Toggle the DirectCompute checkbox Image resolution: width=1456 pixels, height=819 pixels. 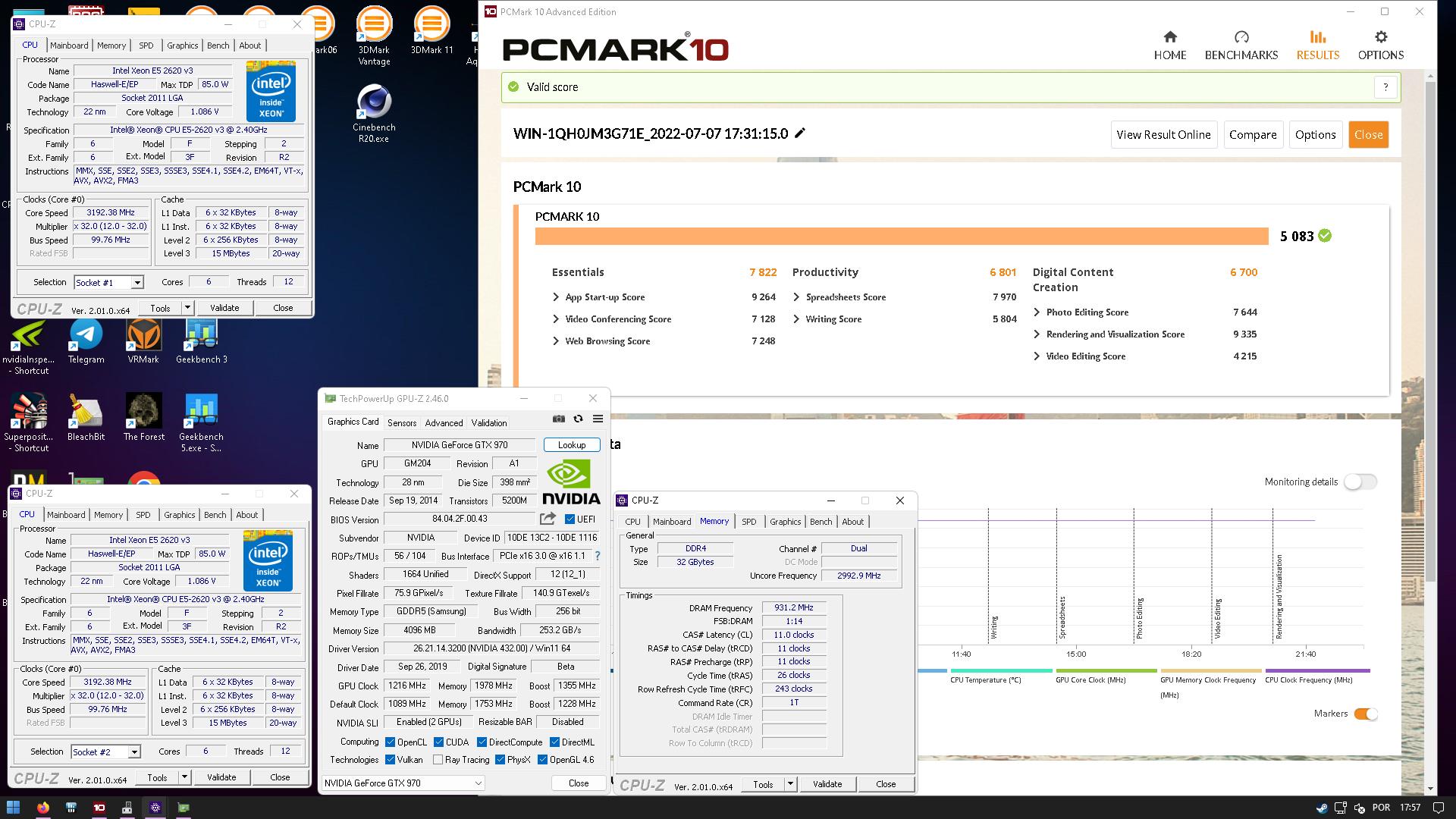pos(482,742)
